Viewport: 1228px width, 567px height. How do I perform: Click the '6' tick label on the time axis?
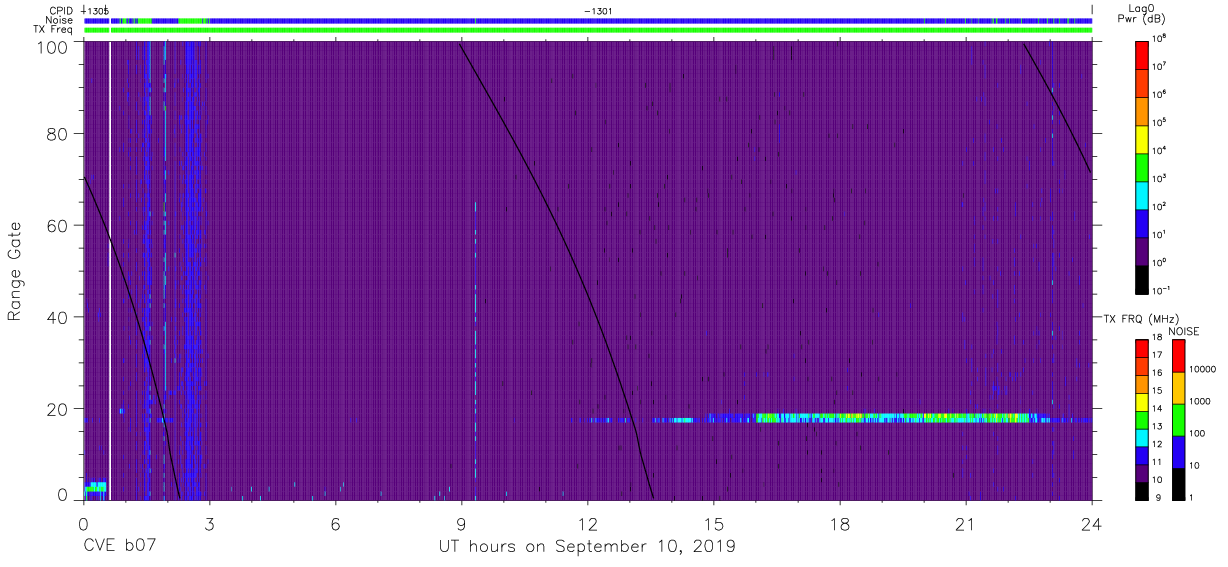click(335, 524)
